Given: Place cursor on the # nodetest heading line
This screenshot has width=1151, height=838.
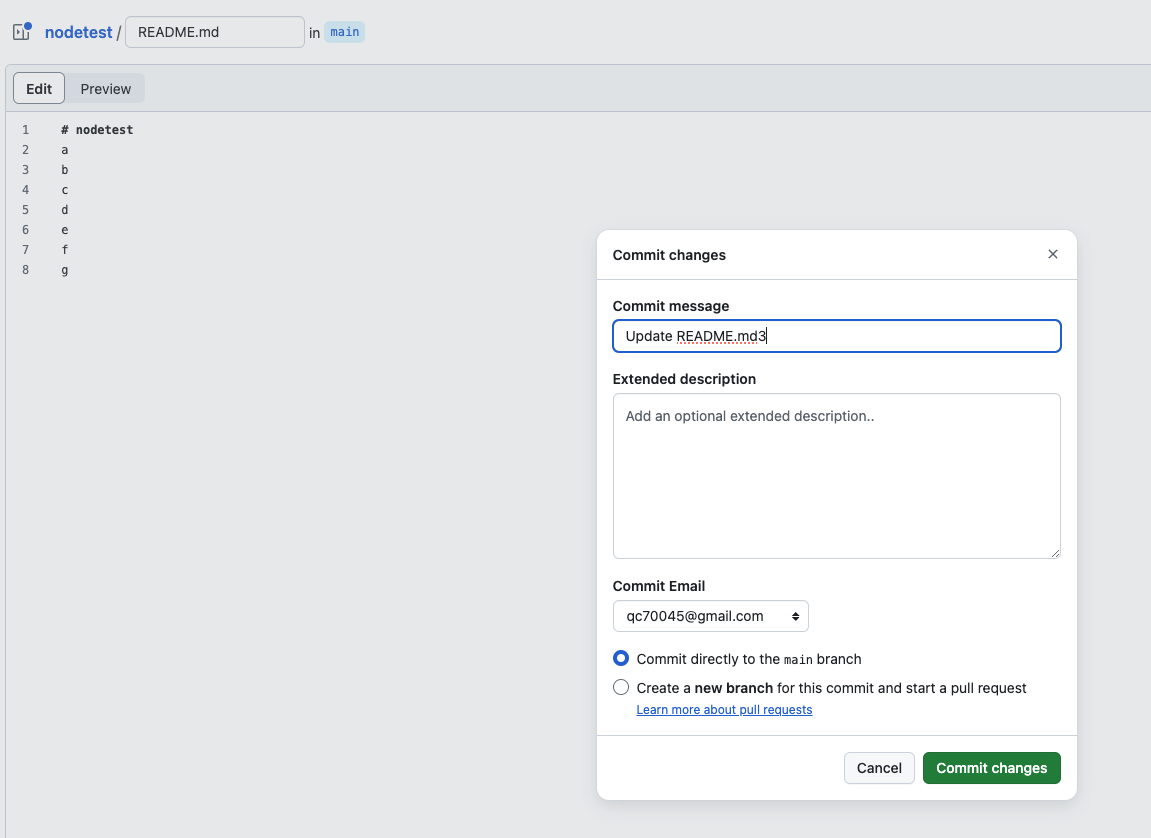Looking at the screenshot, I should pos(97,130).
